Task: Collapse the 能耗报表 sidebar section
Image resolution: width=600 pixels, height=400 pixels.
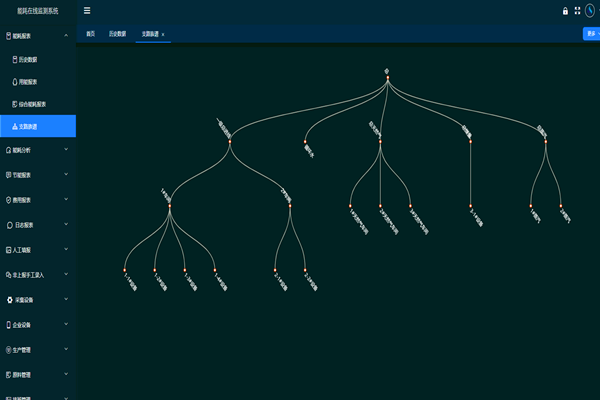Action: pyautogui.click(x=66, y=36)
